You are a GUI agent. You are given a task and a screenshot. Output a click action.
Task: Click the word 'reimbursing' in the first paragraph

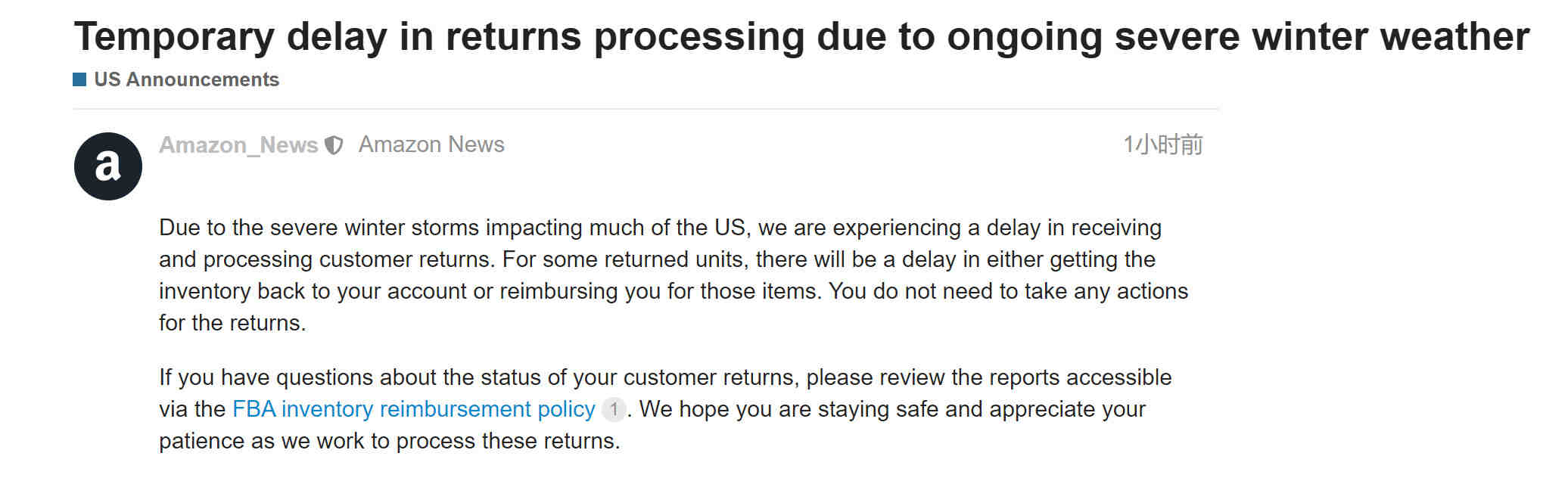558,291
